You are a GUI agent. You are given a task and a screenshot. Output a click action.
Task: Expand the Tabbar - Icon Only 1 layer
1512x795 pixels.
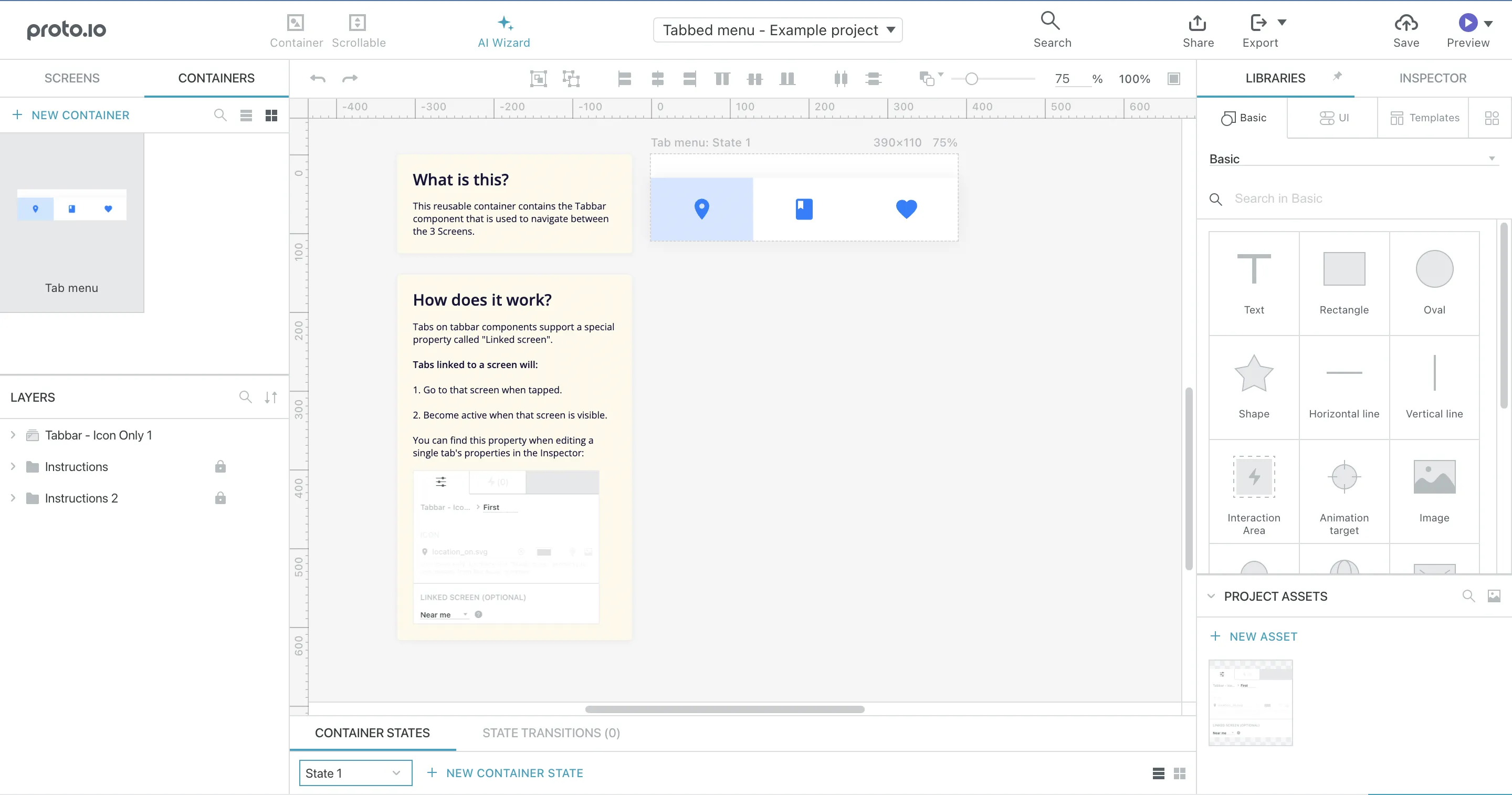tap(13, 434)
